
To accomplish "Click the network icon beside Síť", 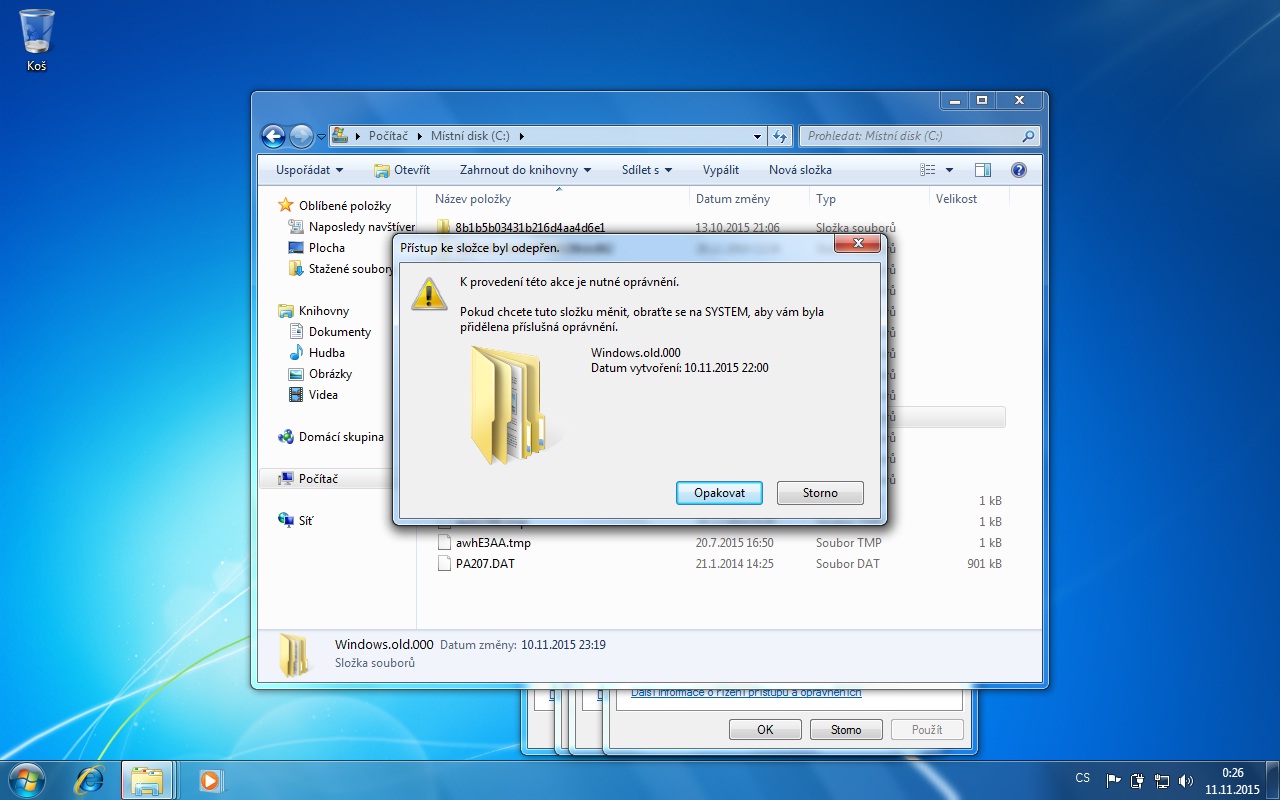I will point(285,521).
